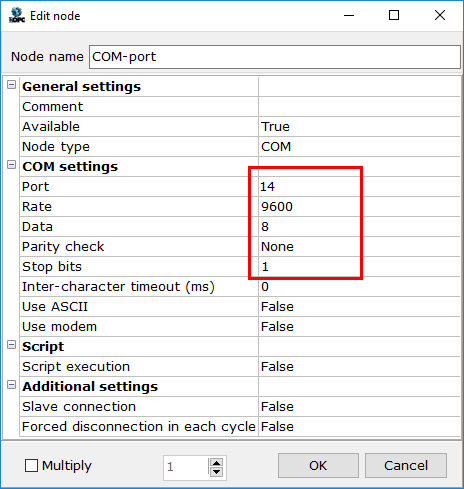Image resolution: width=464 pixels, height=489 pixels.
Task: Collapse the General settings group
Action: click(x=11, y=85)
